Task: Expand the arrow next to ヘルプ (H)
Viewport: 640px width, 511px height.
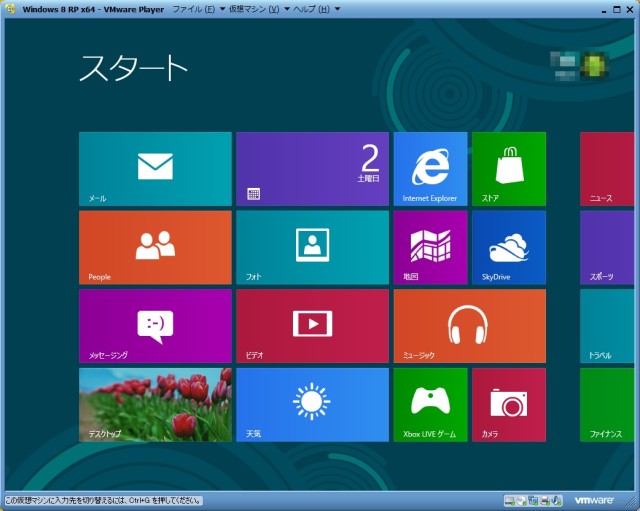Action: coord(337,9)
